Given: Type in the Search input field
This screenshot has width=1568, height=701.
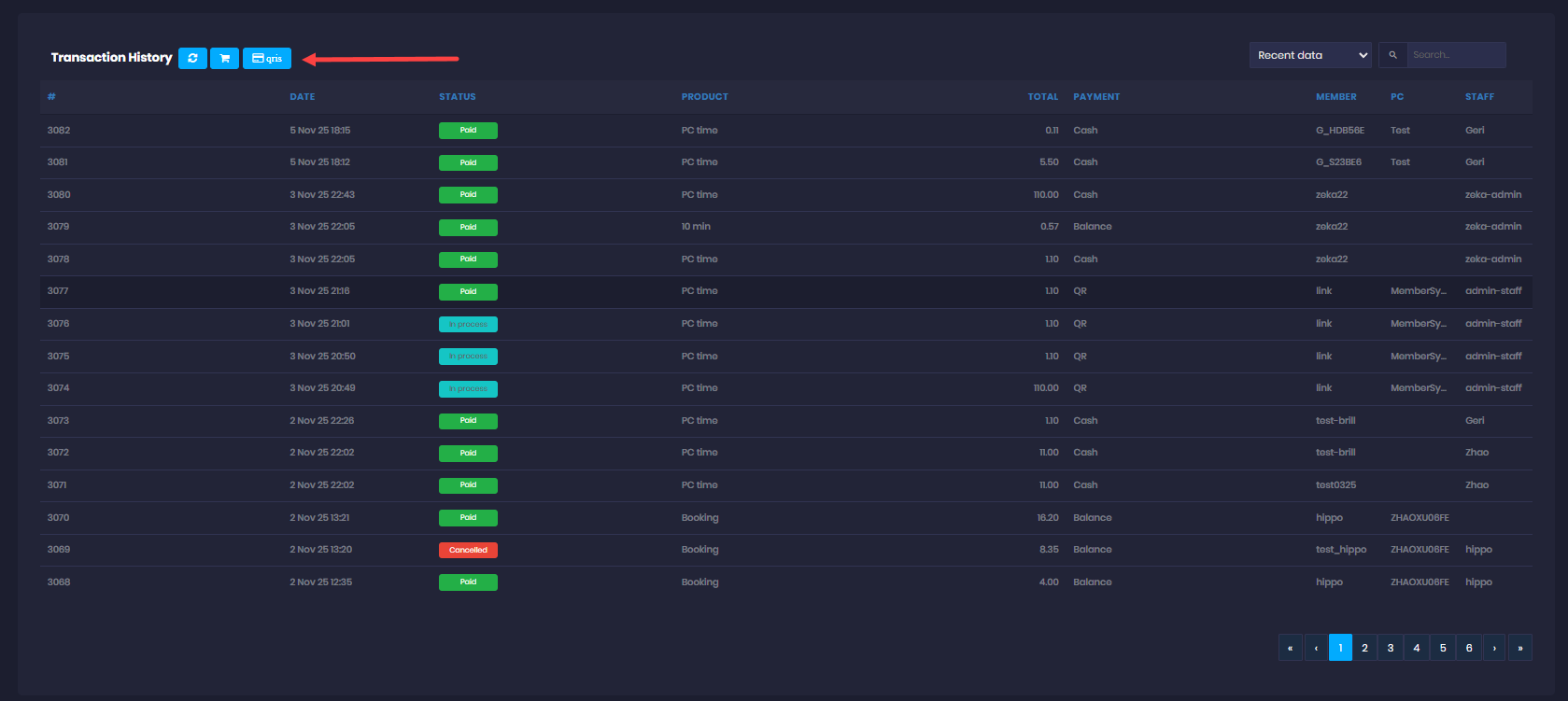Looking at the screenshot, I should coord(1455,55).
